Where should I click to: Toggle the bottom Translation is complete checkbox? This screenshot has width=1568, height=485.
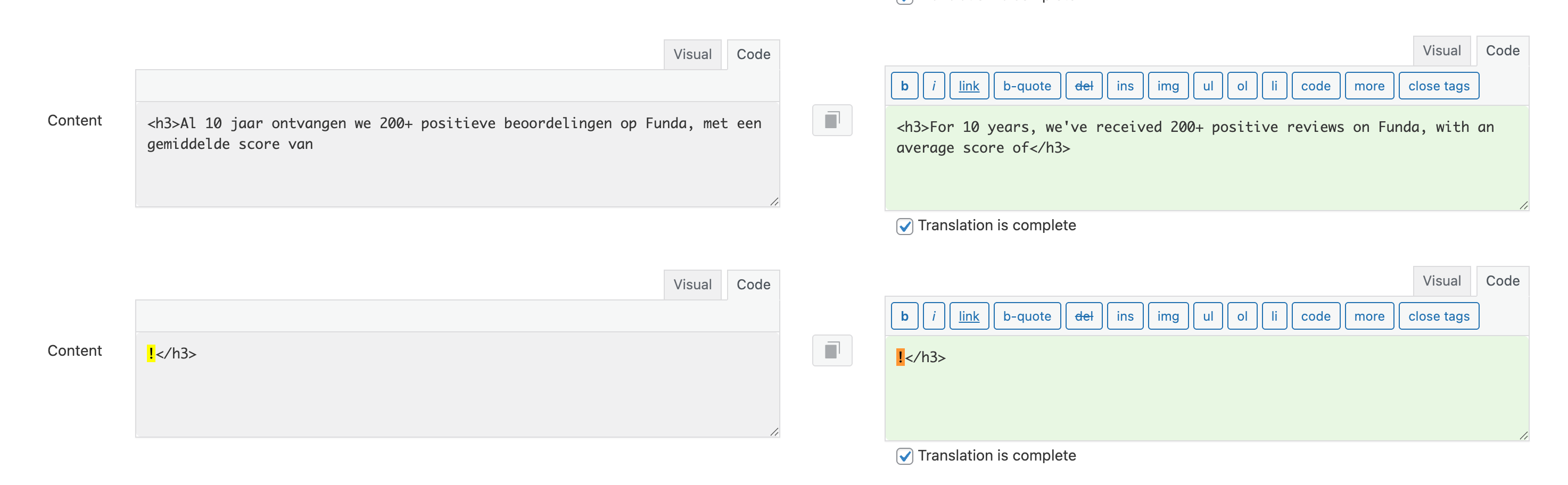pos(904,456)
